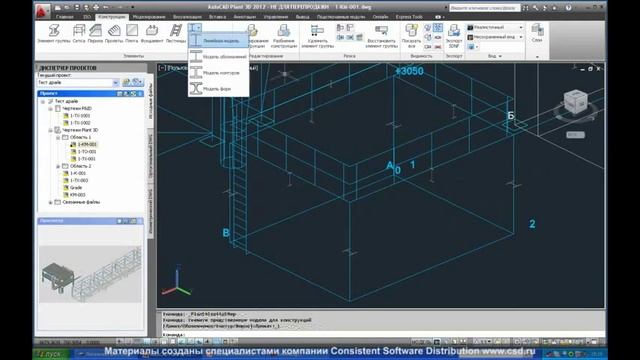This screenshot has height=360, width=640.
Task: Switch to the Моделирование ribbon tab
Action: click(149, 17)
